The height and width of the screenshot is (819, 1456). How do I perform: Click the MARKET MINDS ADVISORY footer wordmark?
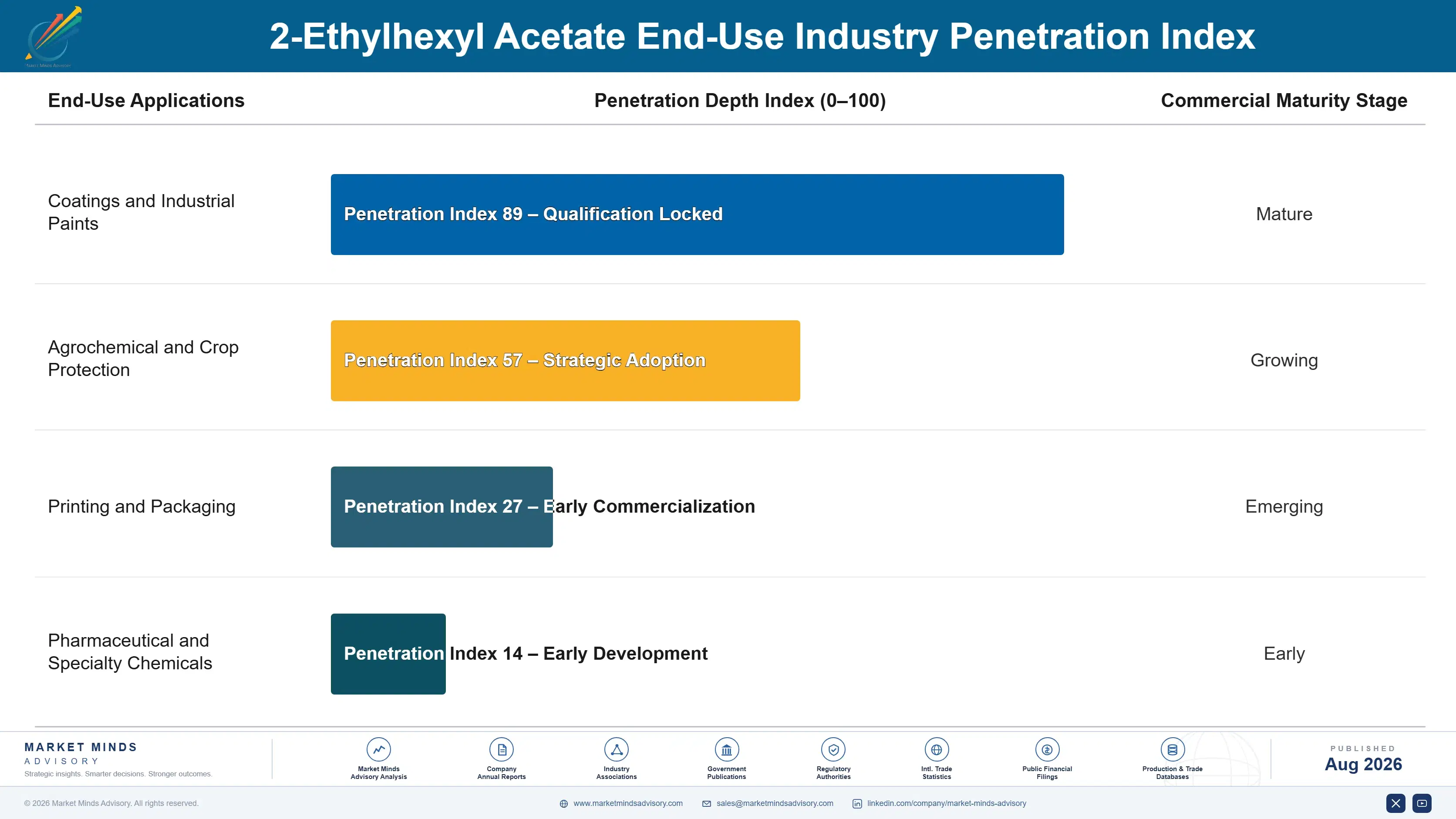80,753
